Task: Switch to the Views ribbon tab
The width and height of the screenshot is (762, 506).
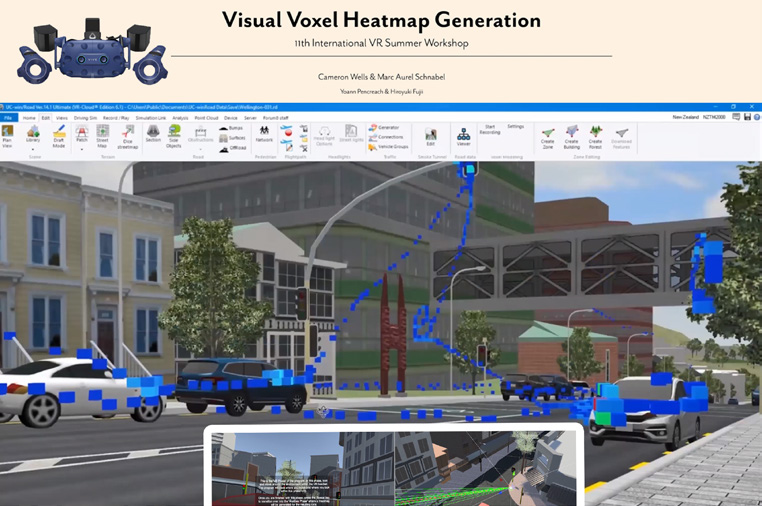Action: (x=62, y=118)
